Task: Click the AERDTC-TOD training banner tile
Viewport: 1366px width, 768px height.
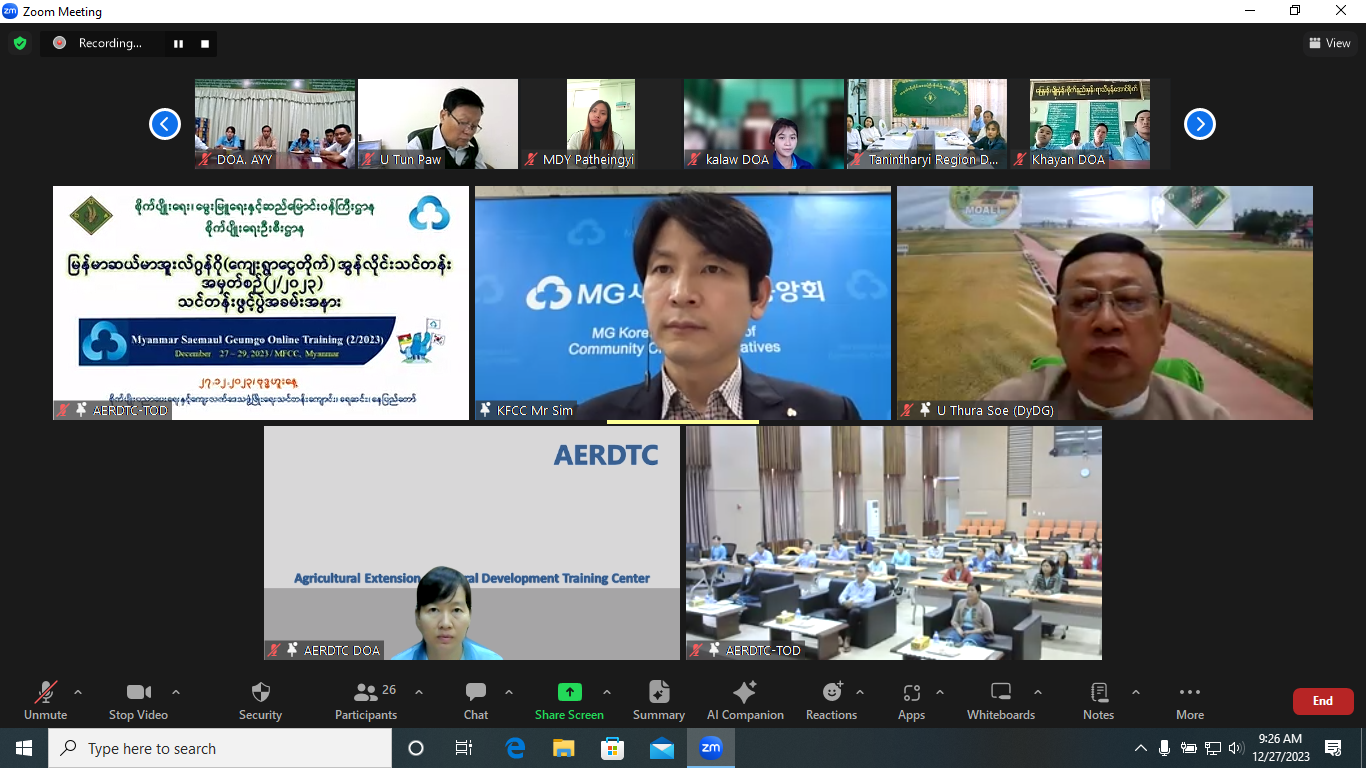Action: (x=261, y=303)
